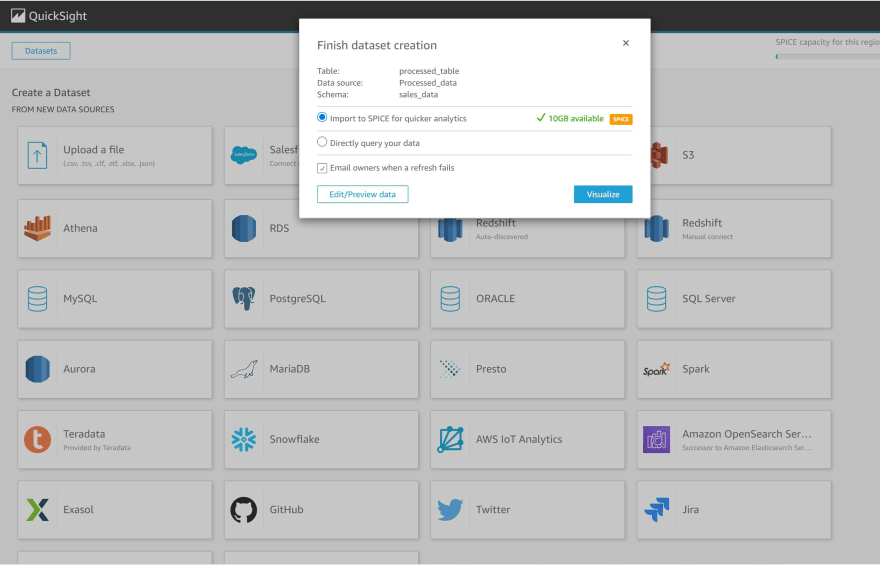Select the AWS IoT Analytics label
This screenshot has height=565, width=880.
pos(519,439)
